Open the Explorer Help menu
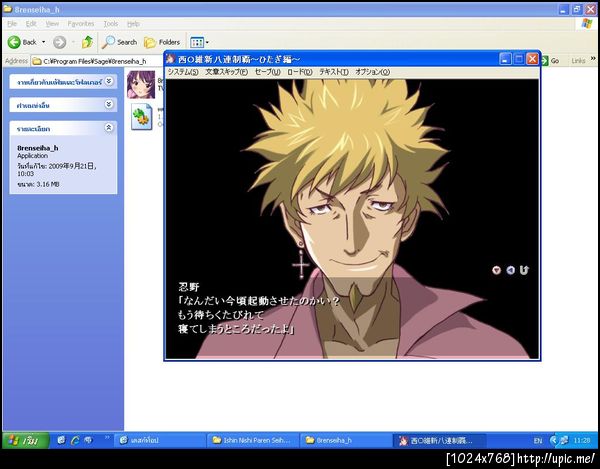The image size is (600, 469). click(x=133, y=24)
